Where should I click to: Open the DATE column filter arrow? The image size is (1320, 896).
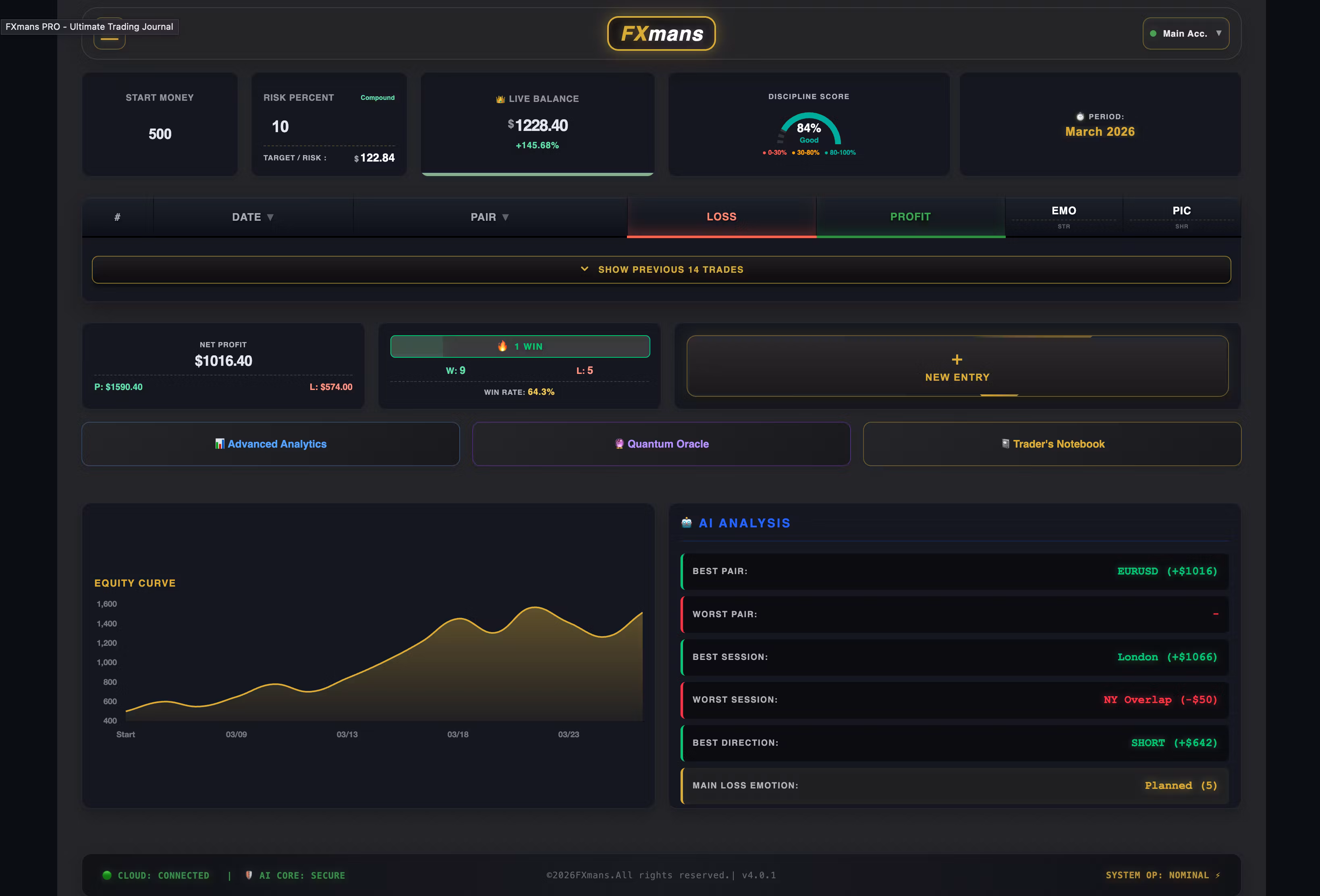(x=270, y=217)
